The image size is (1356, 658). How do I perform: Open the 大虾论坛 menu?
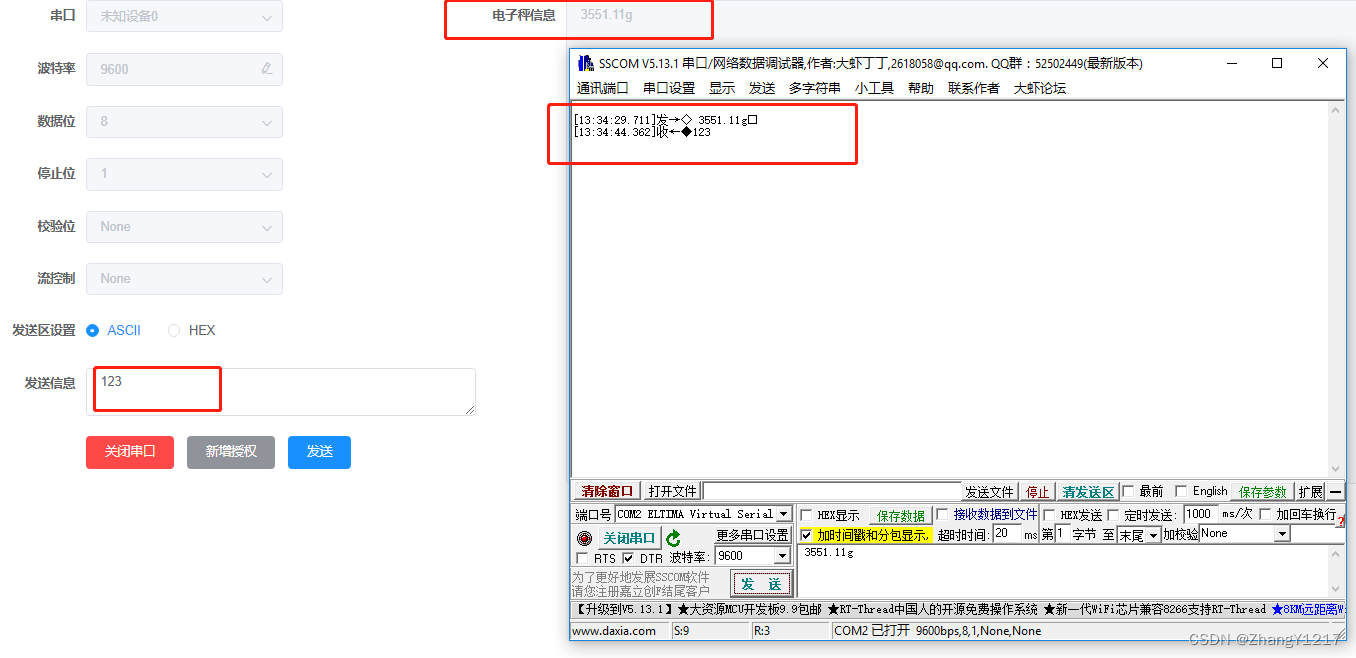(1040, 88)
